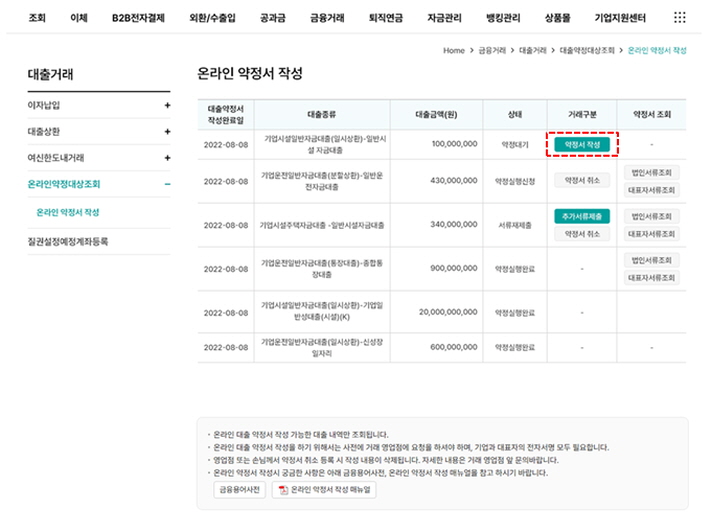The height and width of the screenshot is (532, 712).
Task: Click 추가서류제출 for the 340,000,000 loan
Action: pos(581,216)
